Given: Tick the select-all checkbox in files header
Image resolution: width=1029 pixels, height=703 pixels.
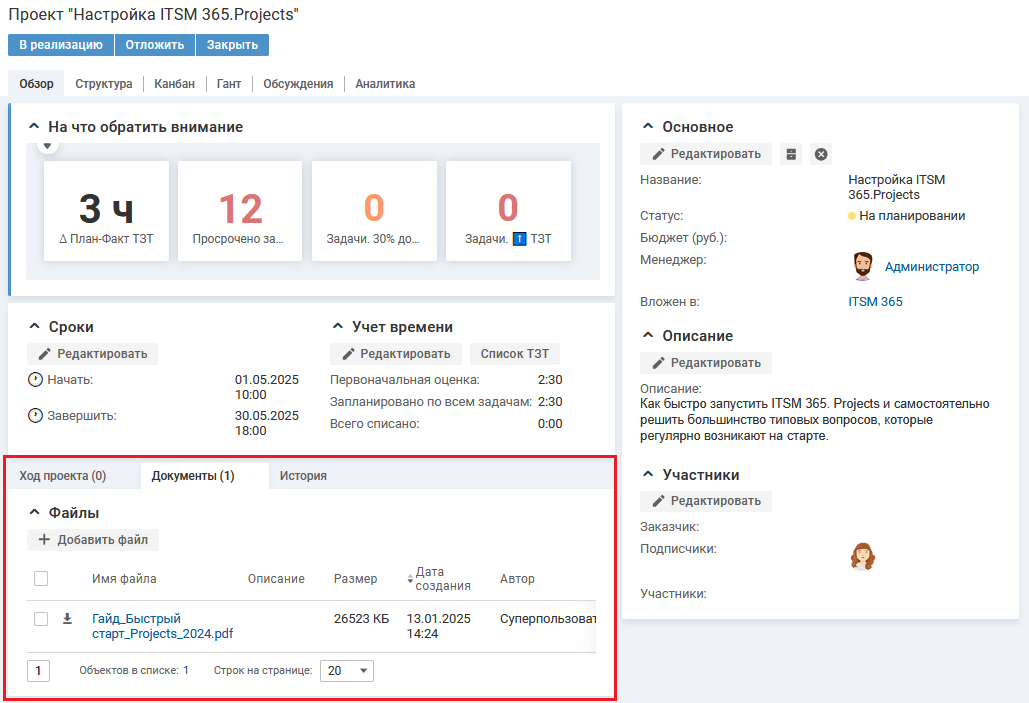Looking at the screenshot, I should 41,578.
